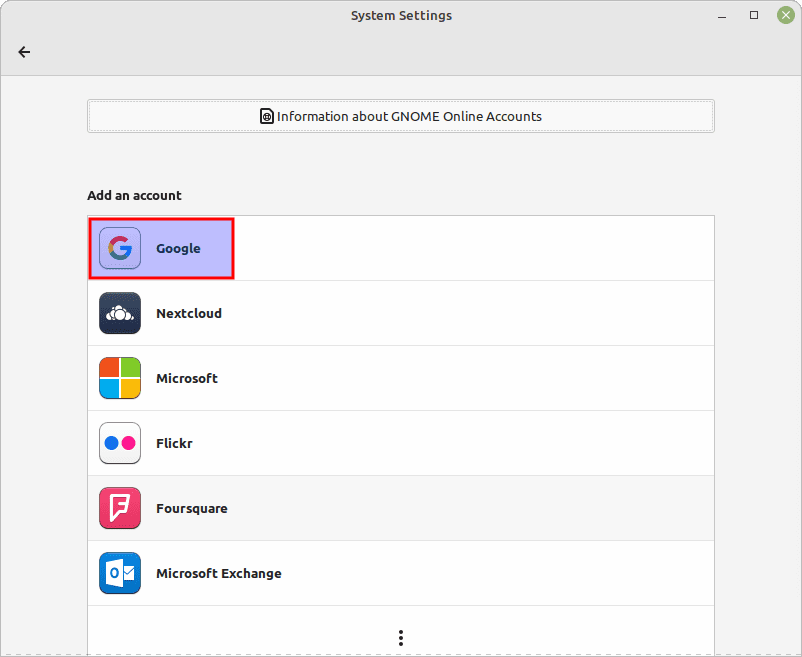Open Information about GNOME Online Accounts

pyautogui.click(x=400, y=116)
